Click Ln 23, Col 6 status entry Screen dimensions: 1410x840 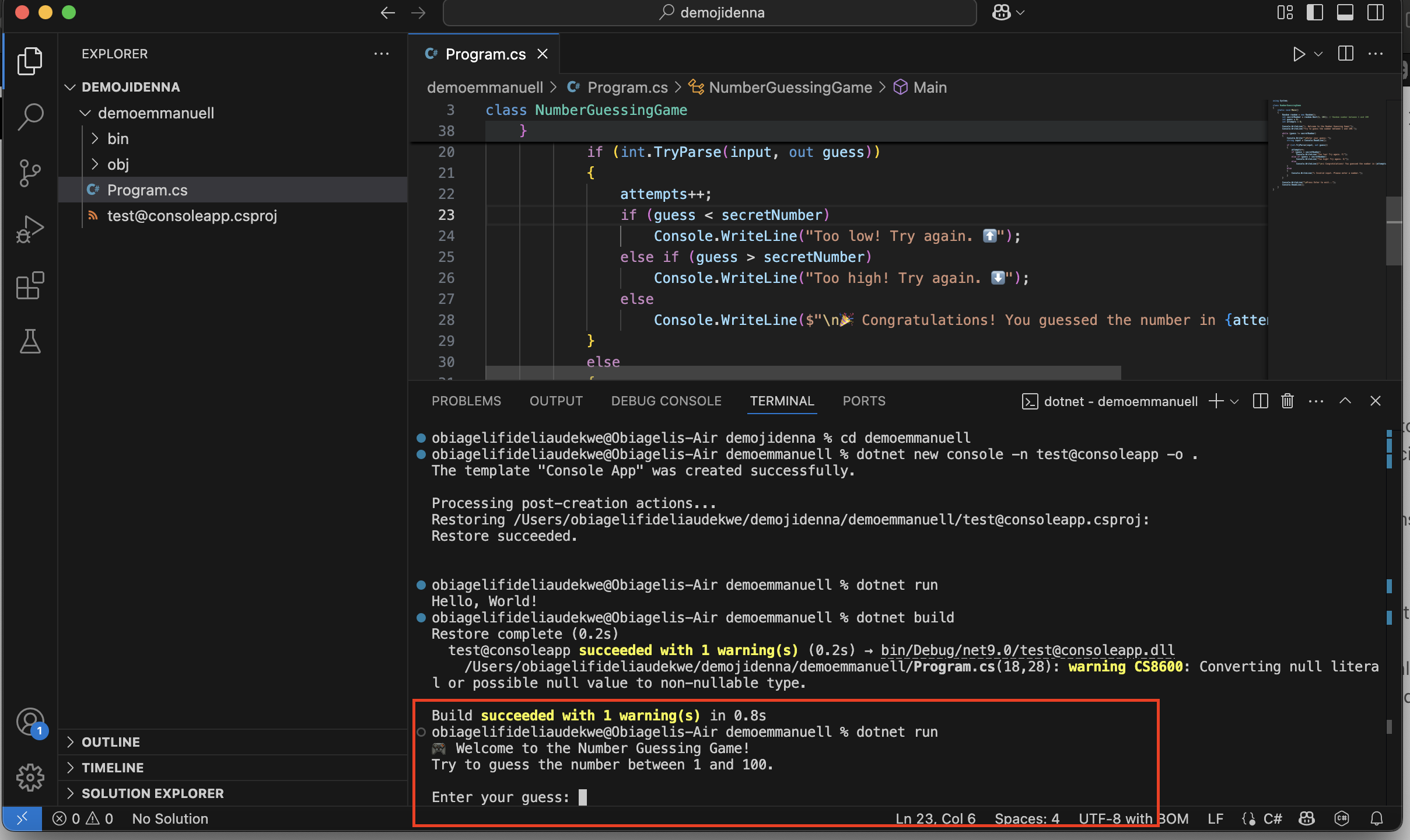935,819
